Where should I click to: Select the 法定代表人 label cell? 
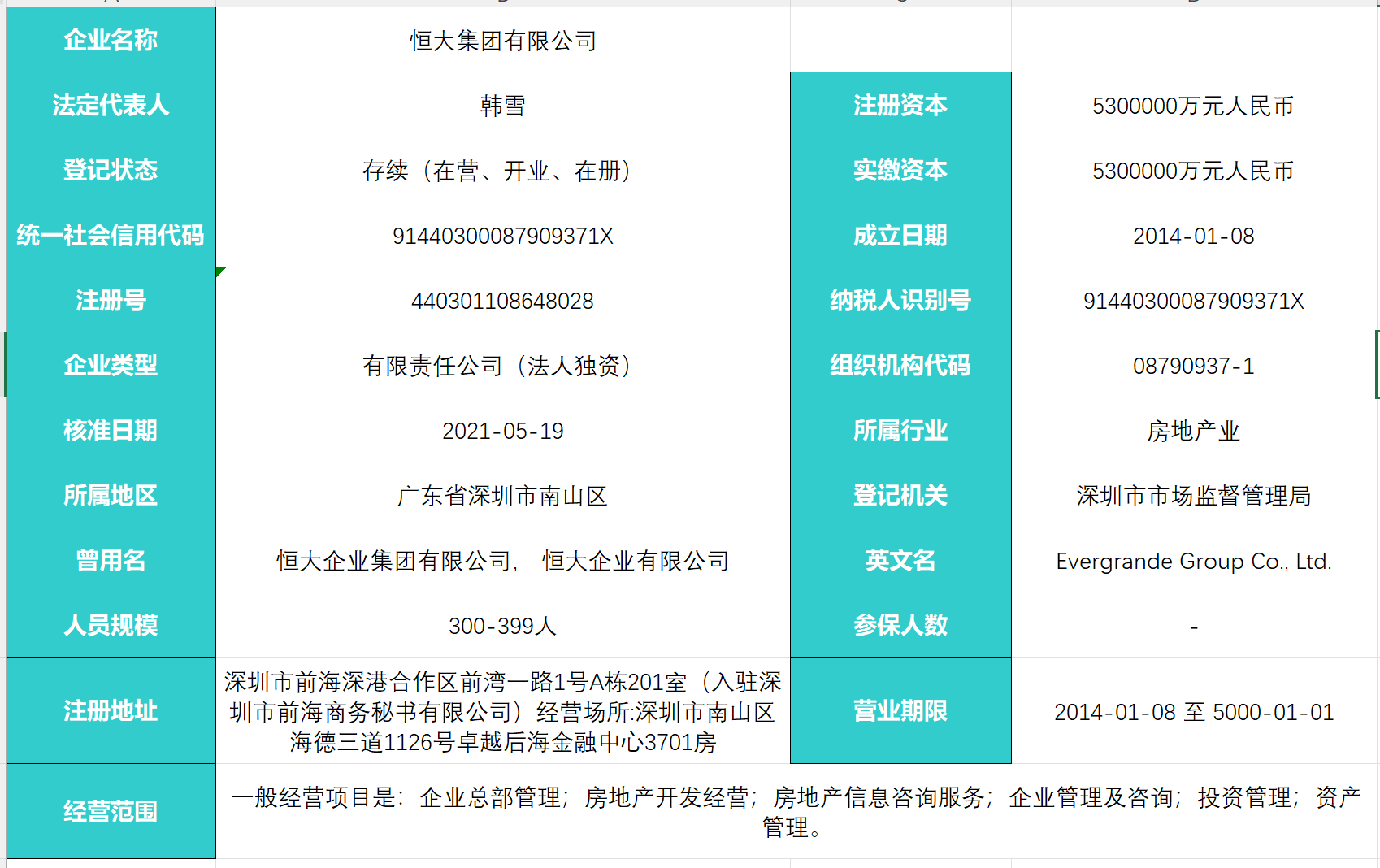(x=111, y=105)
